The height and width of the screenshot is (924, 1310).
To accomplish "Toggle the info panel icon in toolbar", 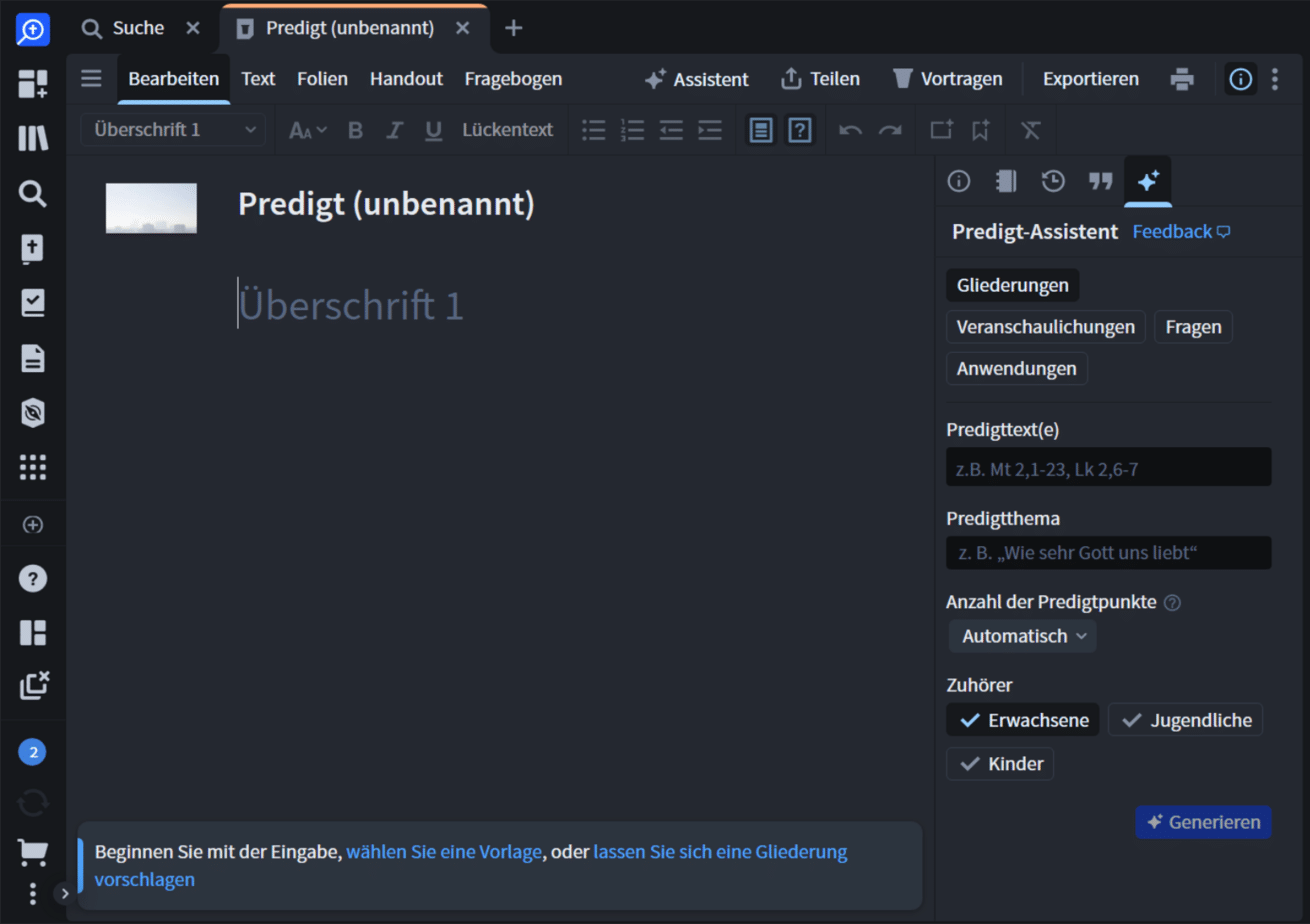I will point(1241,78).
